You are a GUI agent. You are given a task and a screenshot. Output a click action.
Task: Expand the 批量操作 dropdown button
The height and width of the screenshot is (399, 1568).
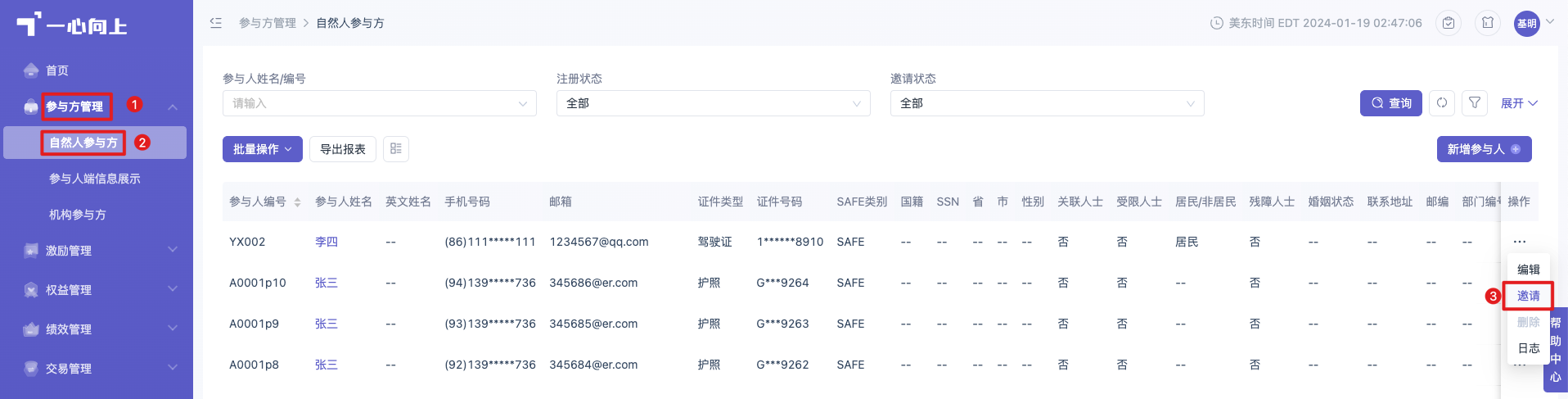click(x=263, y=149)
